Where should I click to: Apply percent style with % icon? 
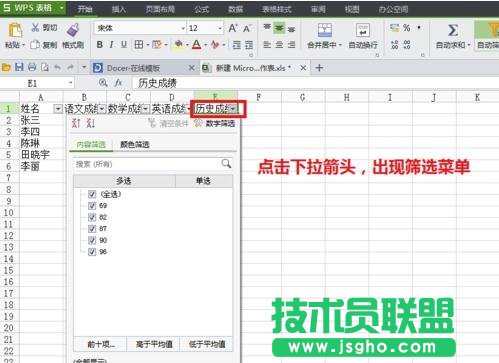pyautogui.click(x=406, y=28)
